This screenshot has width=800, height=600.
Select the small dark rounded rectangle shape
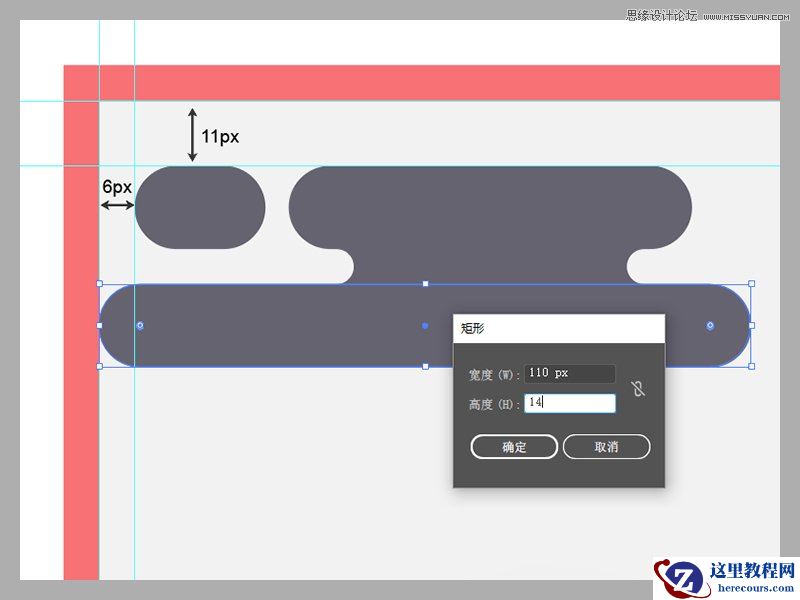tap(200, 208)
